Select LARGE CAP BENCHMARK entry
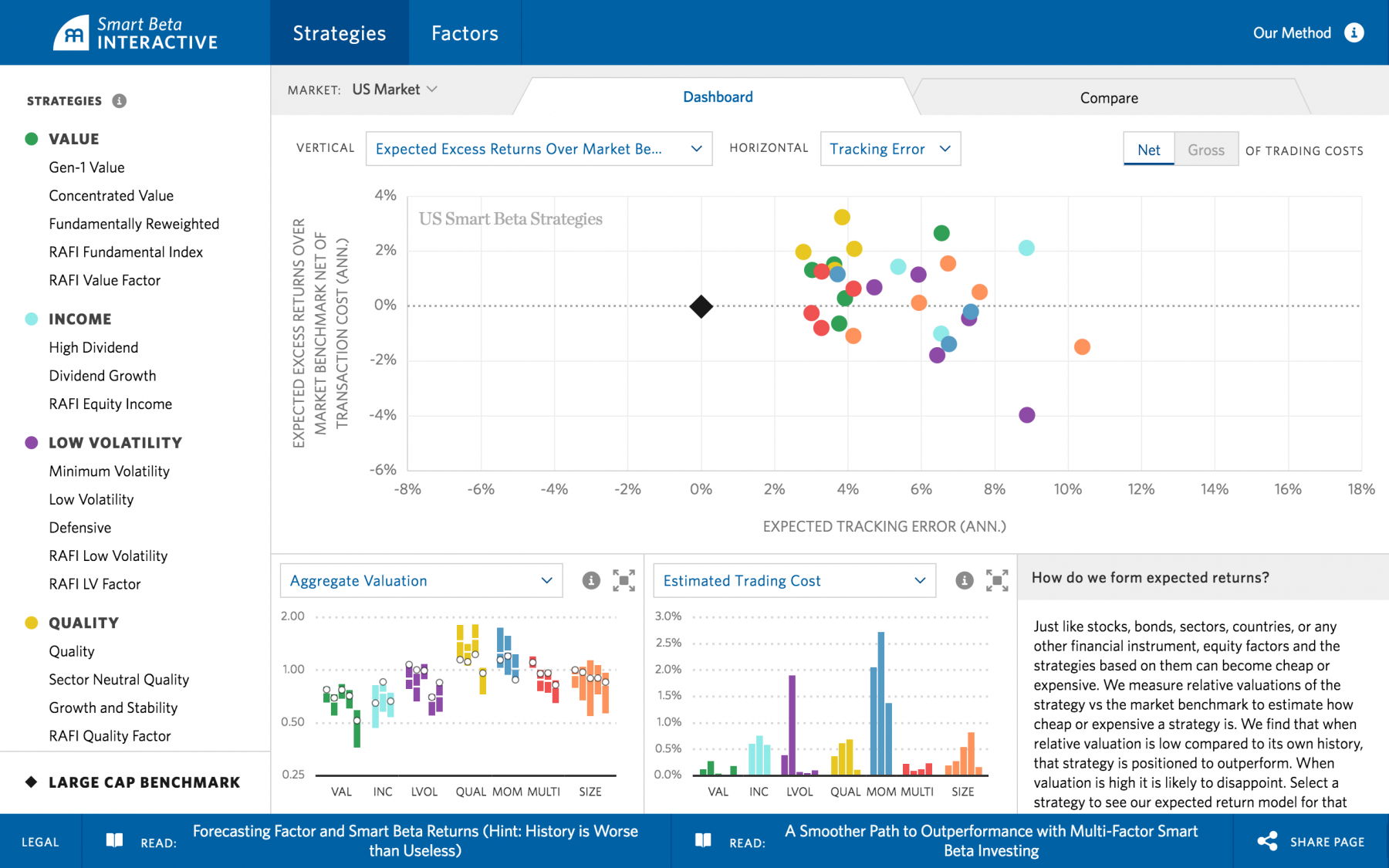Image resolution: width=1389 pixels, height=868 pixels. [144, 782]
